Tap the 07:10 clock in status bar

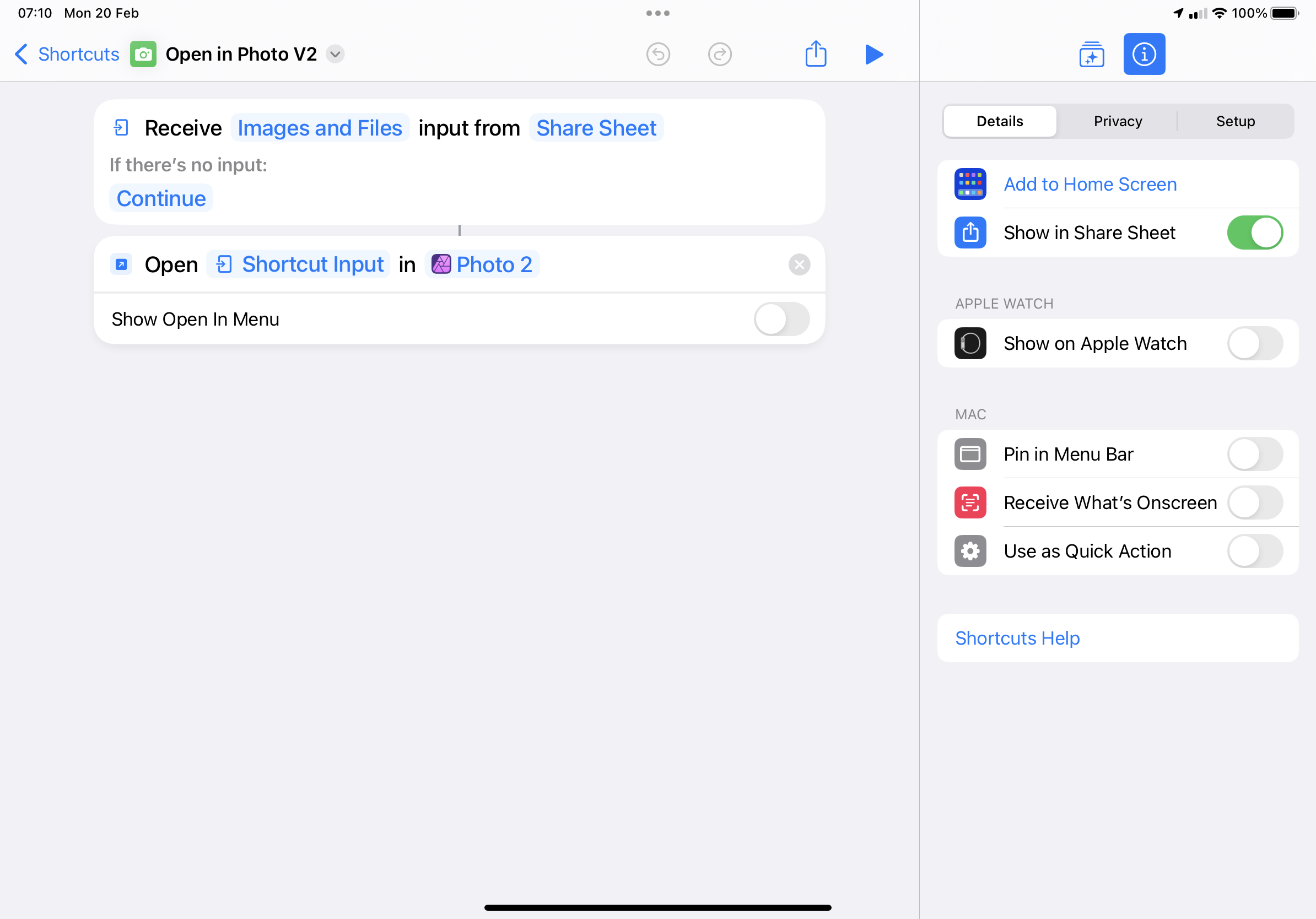35,13
